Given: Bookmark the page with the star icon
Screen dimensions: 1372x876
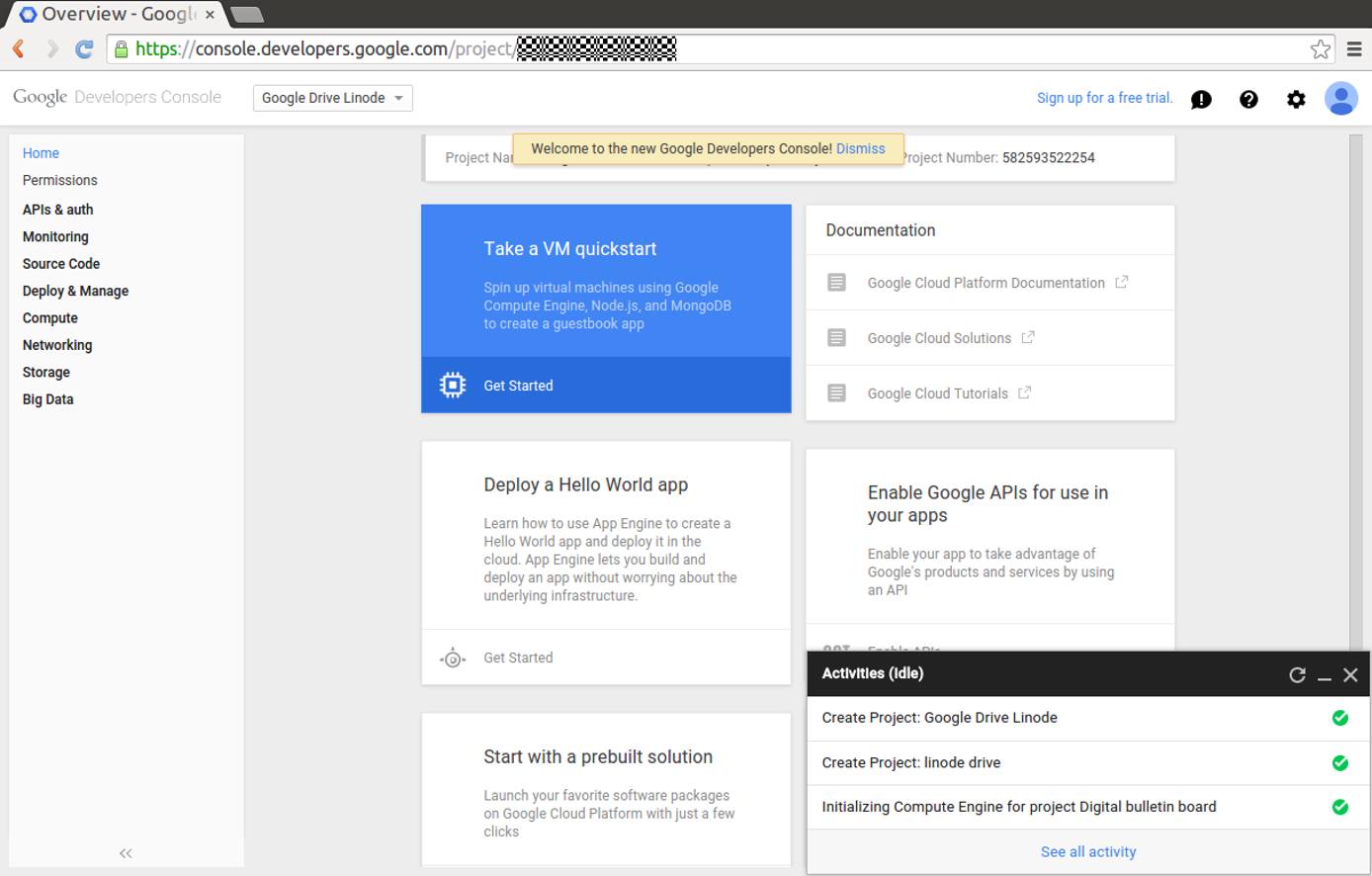Looking at the screenshot, I should pos(1321,47).
